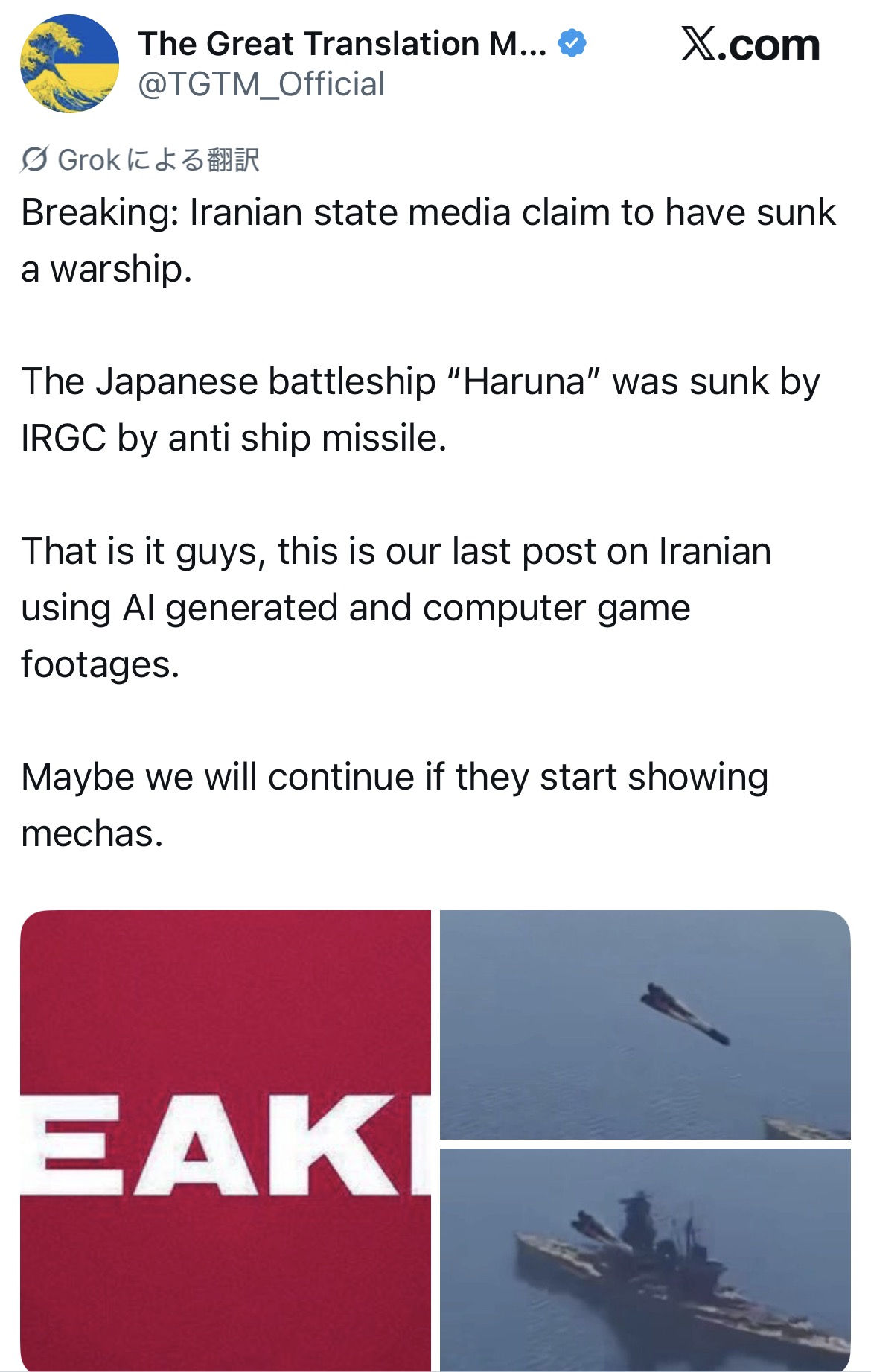This screenshot has height=1372, width=871.
Task: Click the blue verified checkmark badge
Action: click(x=572, y=44)
